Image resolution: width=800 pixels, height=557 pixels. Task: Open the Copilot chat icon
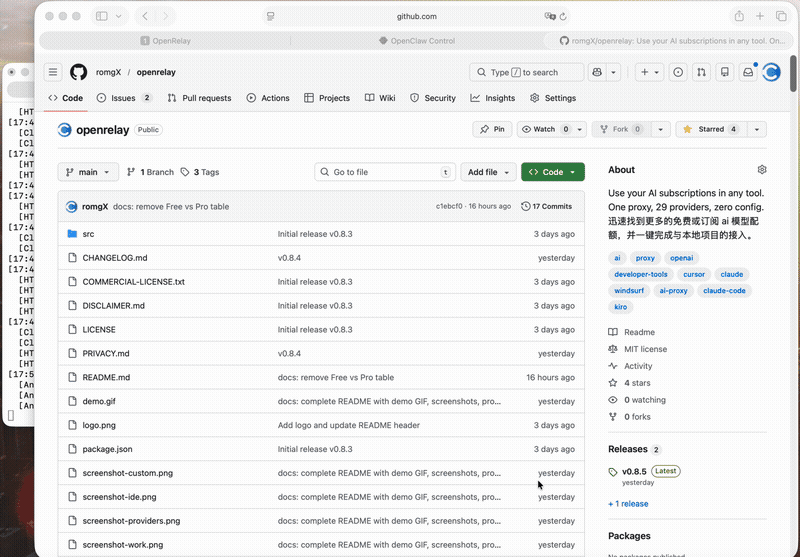click(597, 72)
